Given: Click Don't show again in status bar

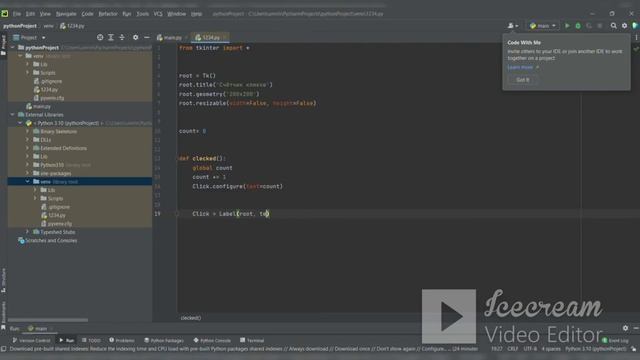Looking at the screenshot, I should [395, 349].
